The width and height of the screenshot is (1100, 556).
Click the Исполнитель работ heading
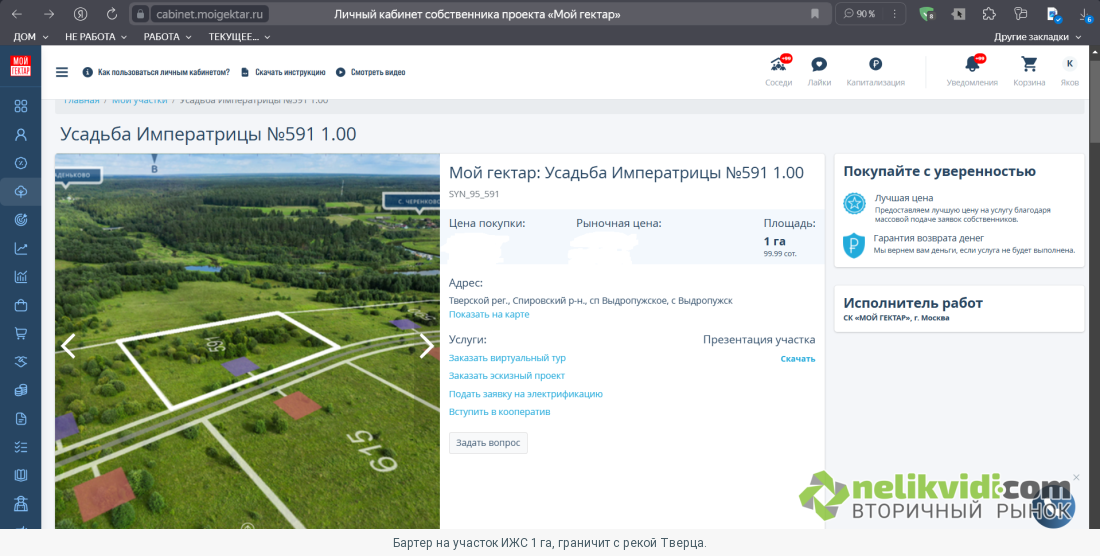tap(913, 303)
